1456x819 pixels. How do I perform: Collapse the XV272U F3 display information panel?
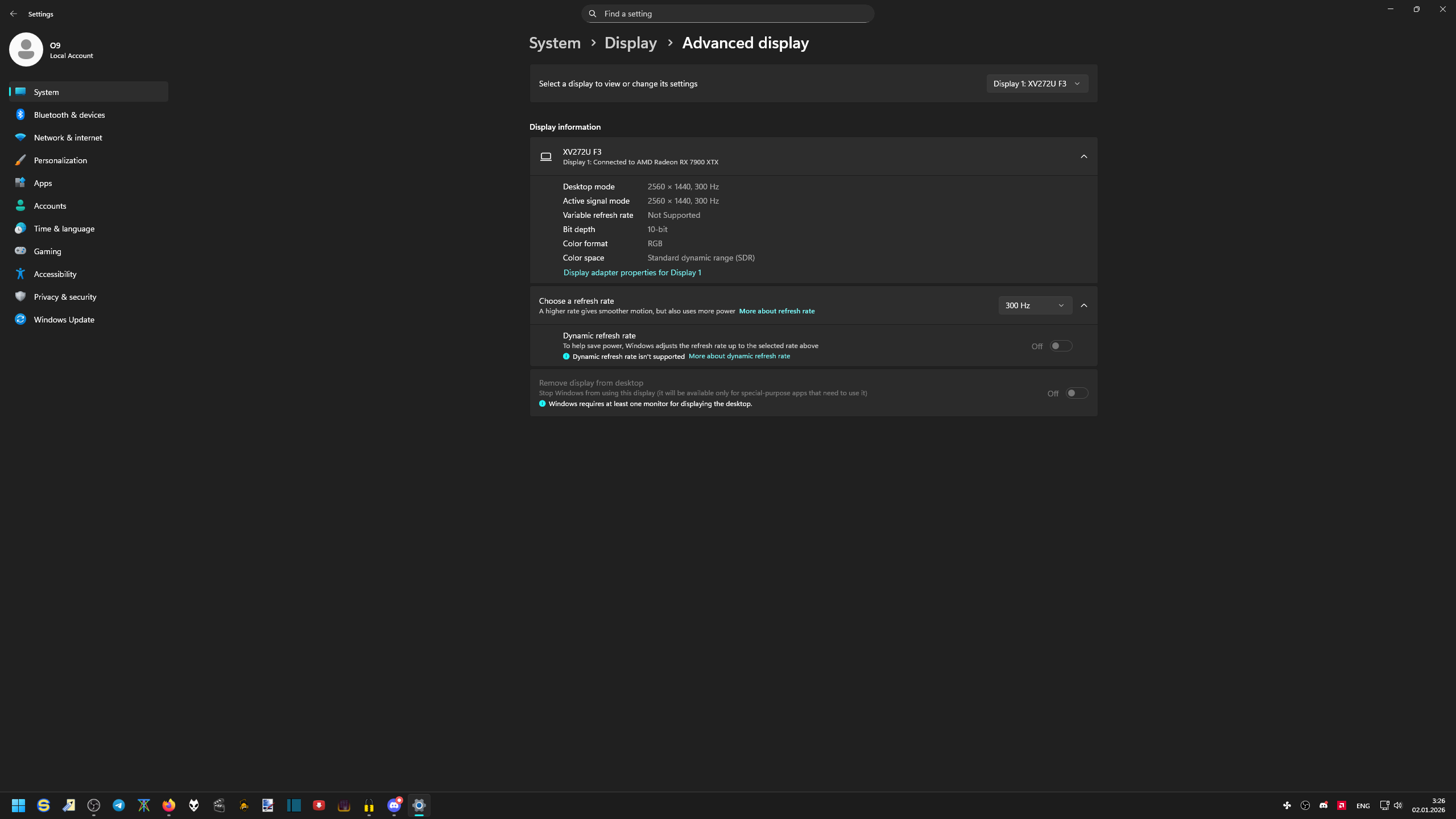pyautogui.click(x=1083, y=156)
